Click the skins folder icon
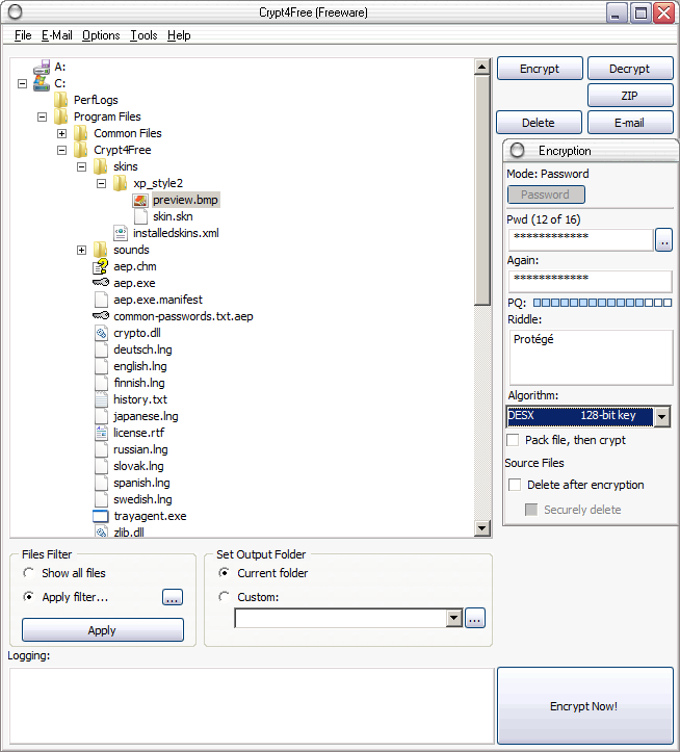680x752 pixels. pos(101,166)
